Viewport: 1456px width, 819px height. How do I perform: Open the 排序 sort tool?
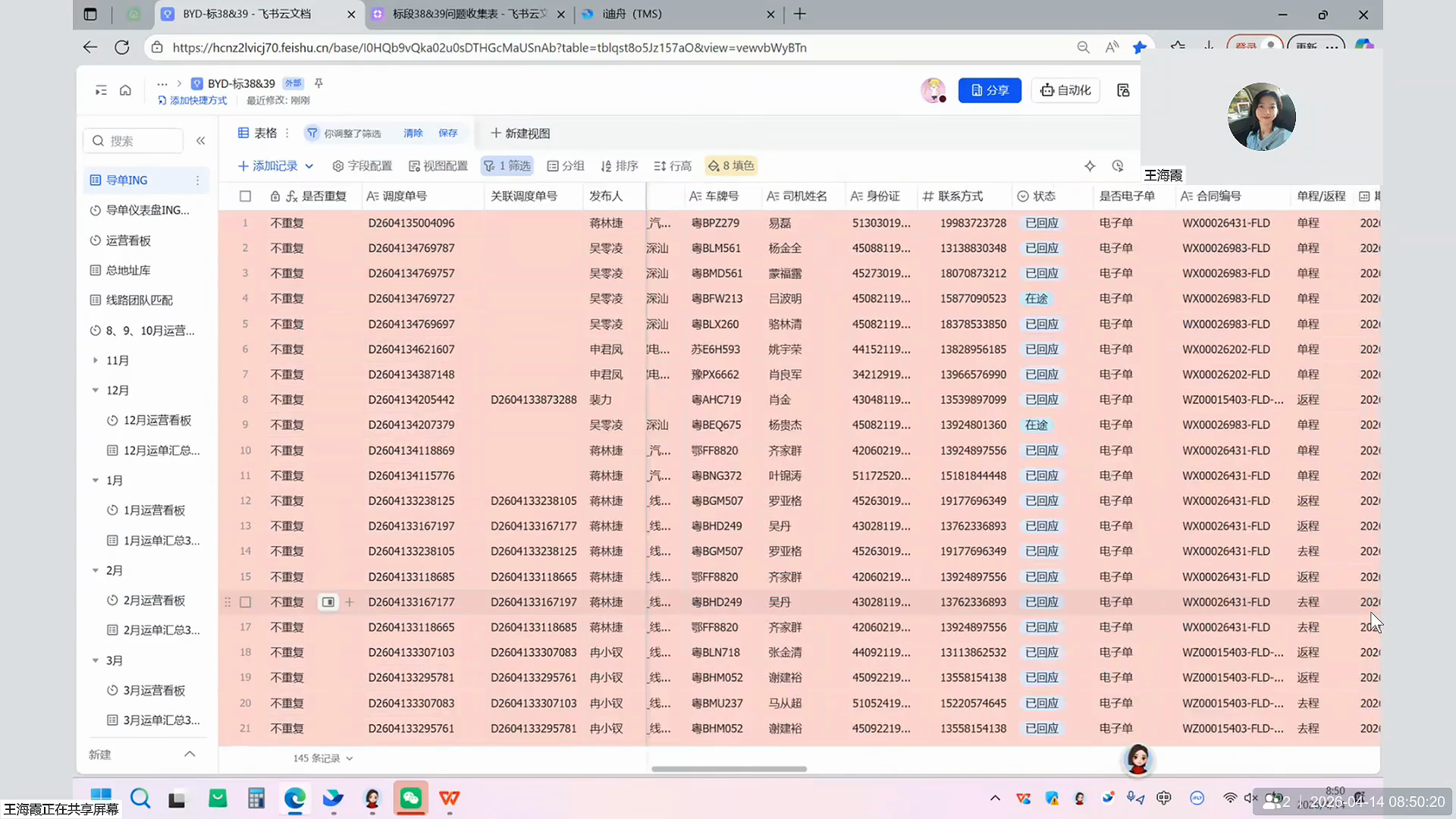(619, 165)
